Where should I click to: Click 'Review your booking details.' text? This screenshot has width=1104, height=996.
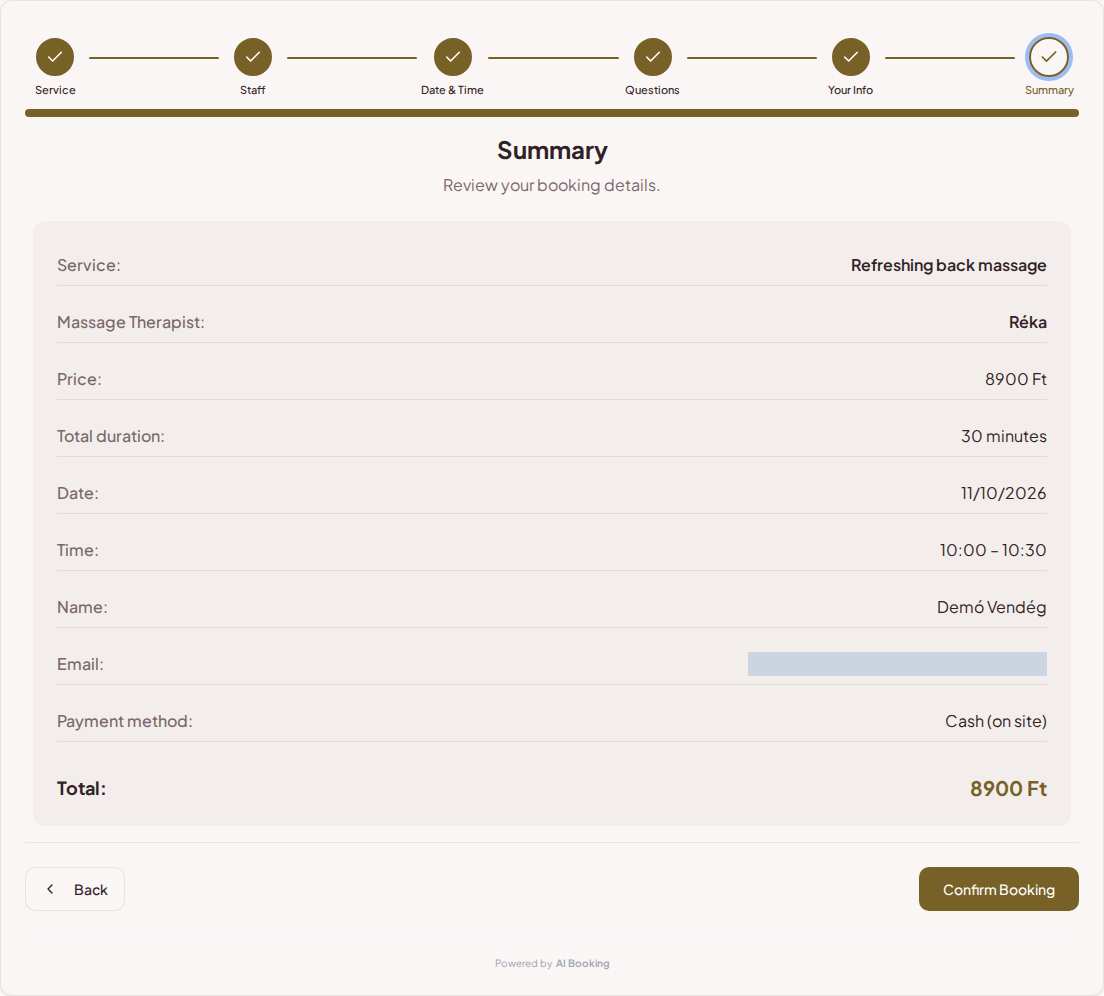pyautogui.click(x=551, y=185)
